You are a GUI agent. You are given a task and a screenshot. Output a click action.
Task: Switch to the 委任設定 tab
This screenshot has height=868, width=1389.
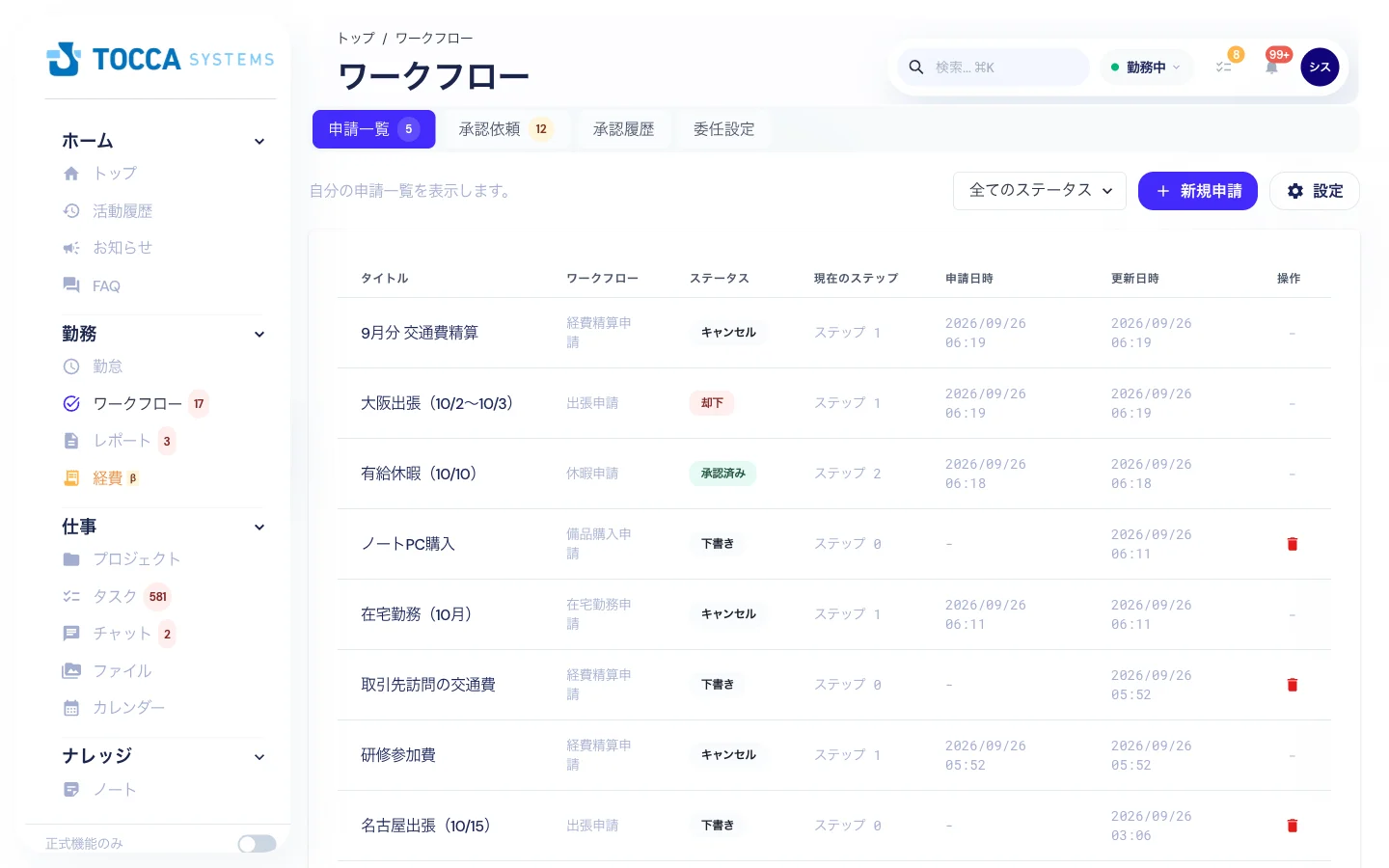[723, 129]
